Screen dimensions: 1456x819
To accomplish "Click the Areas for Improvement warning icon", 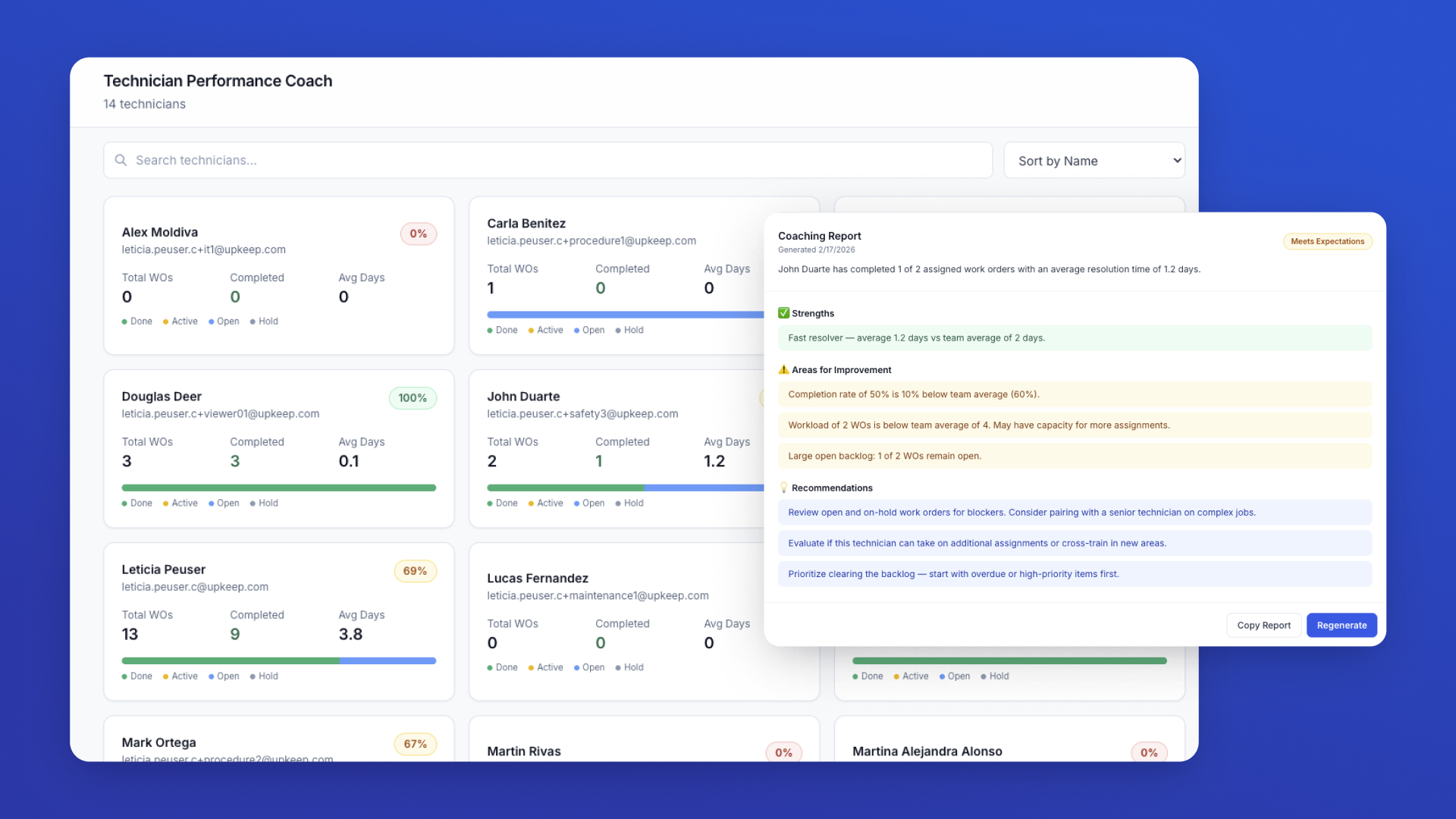I will (783, 369).
